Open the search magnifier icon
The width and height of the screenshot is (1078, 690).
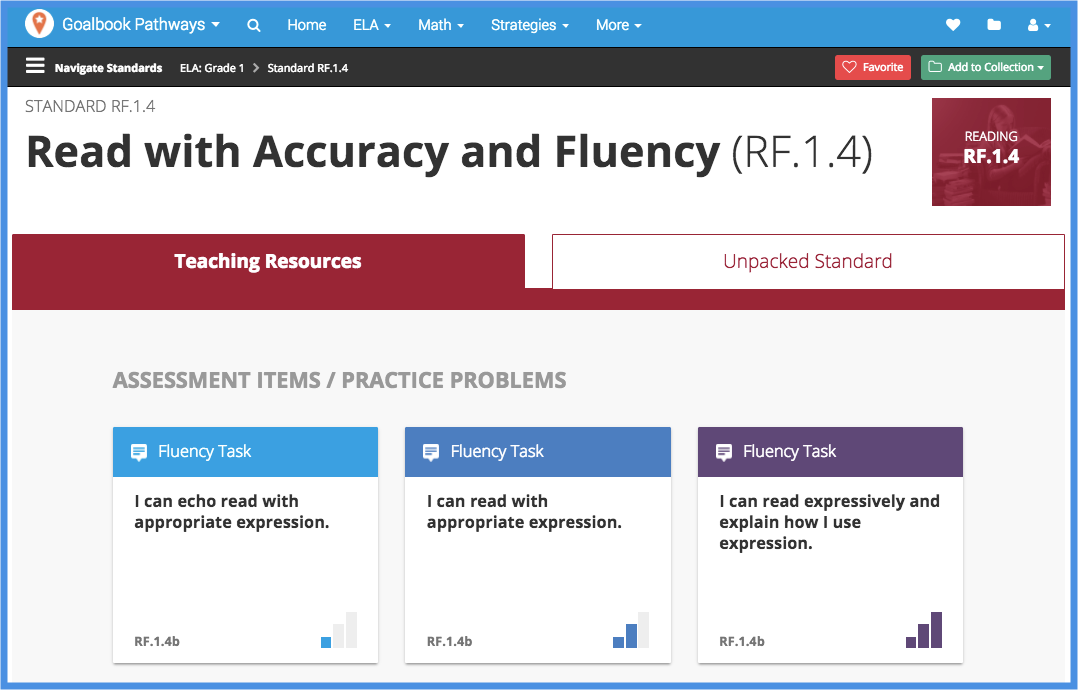[253, 24]
